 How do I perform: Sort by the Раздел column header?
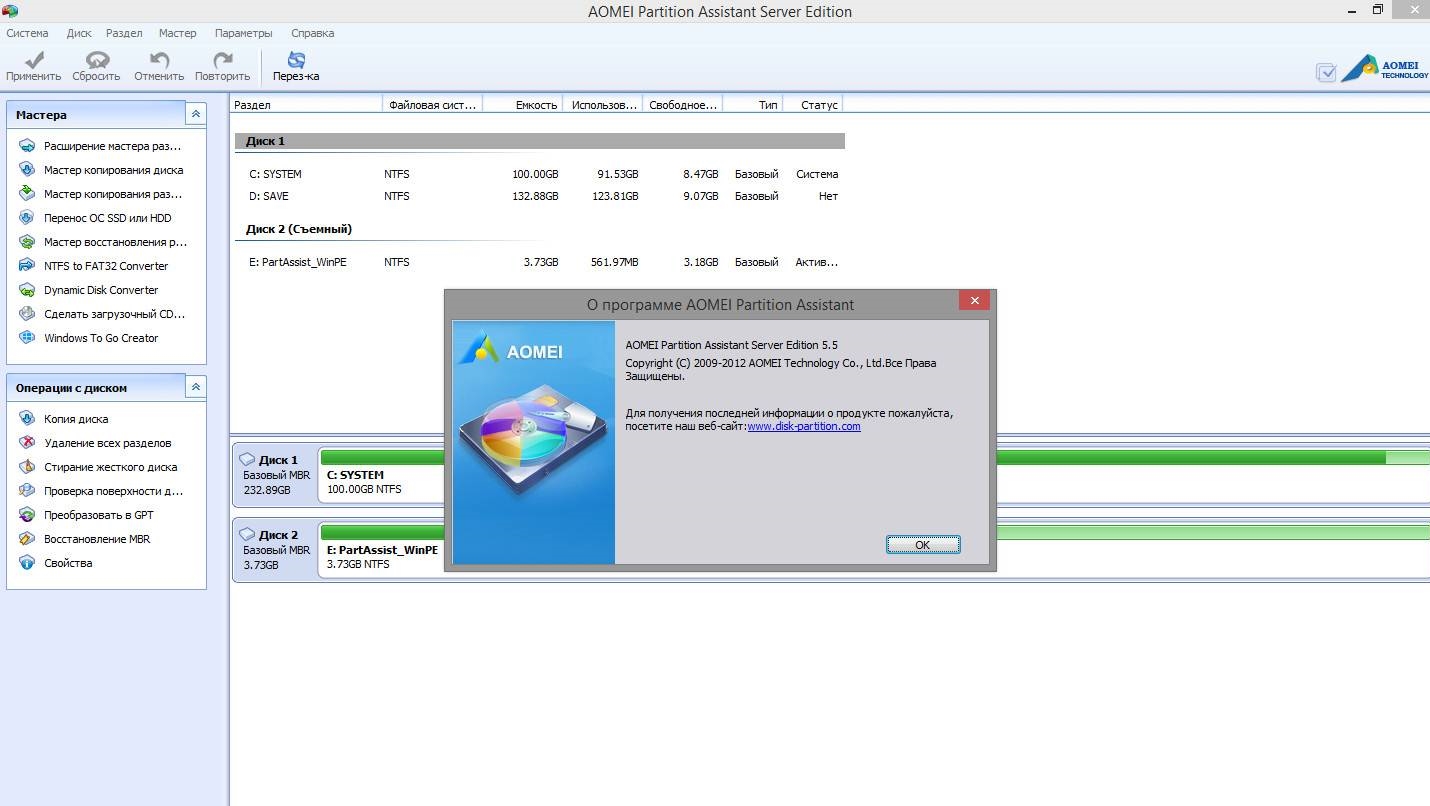306,104
